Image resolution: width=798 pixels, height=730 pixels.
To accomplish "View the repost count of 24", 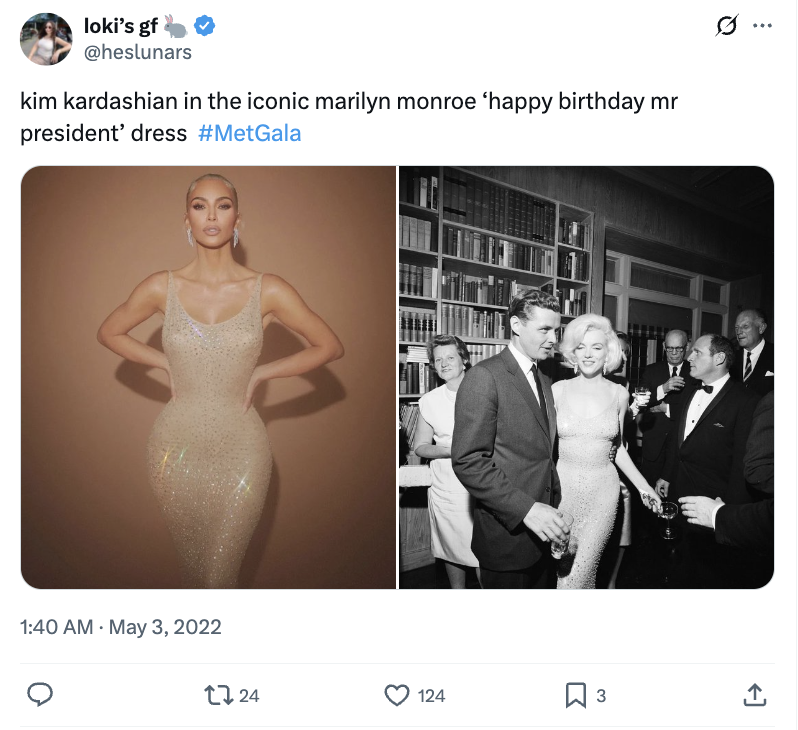I will click(249, 695).
